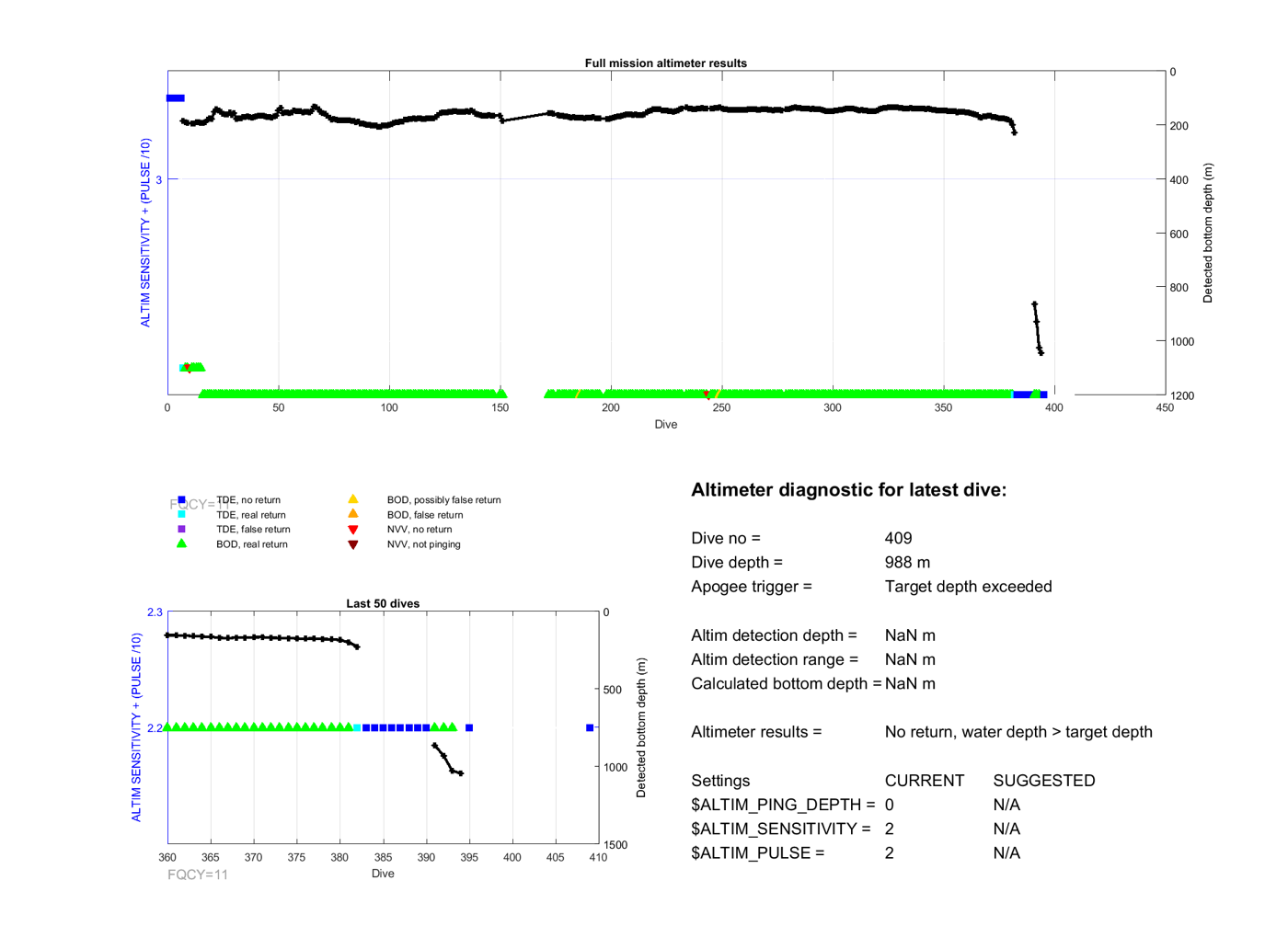Screen dimensions: 1288x949
Task: Click the dark red 'NVV, not pinging' legend marker
Action: (352, 544)
